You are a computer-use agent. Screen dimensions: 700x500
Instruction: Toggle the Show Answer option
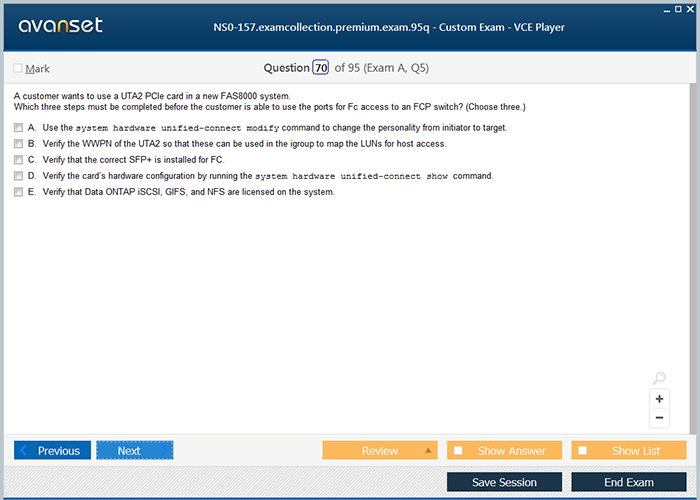(503, 450)
